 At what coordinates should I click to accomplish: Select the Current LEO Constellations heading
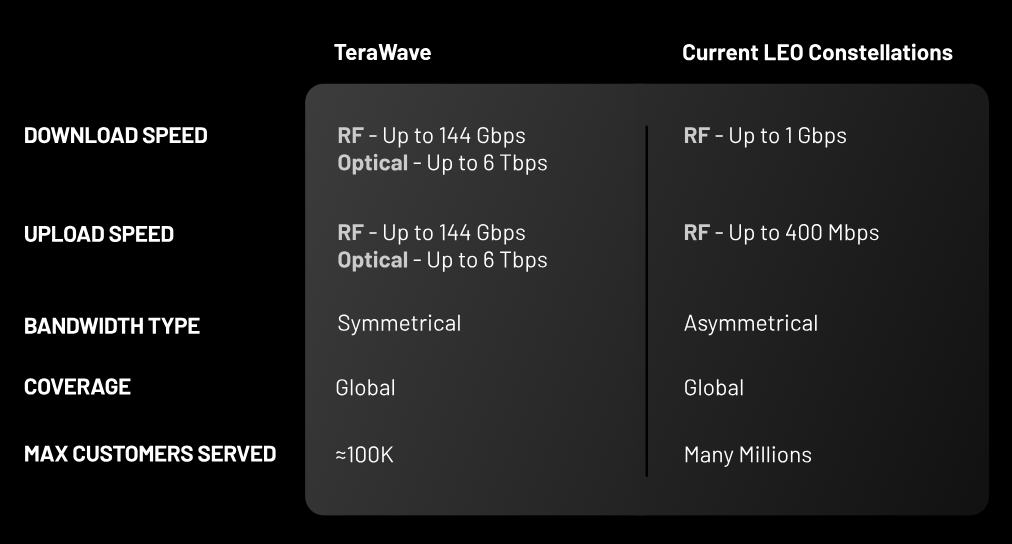tap(817, 52)
